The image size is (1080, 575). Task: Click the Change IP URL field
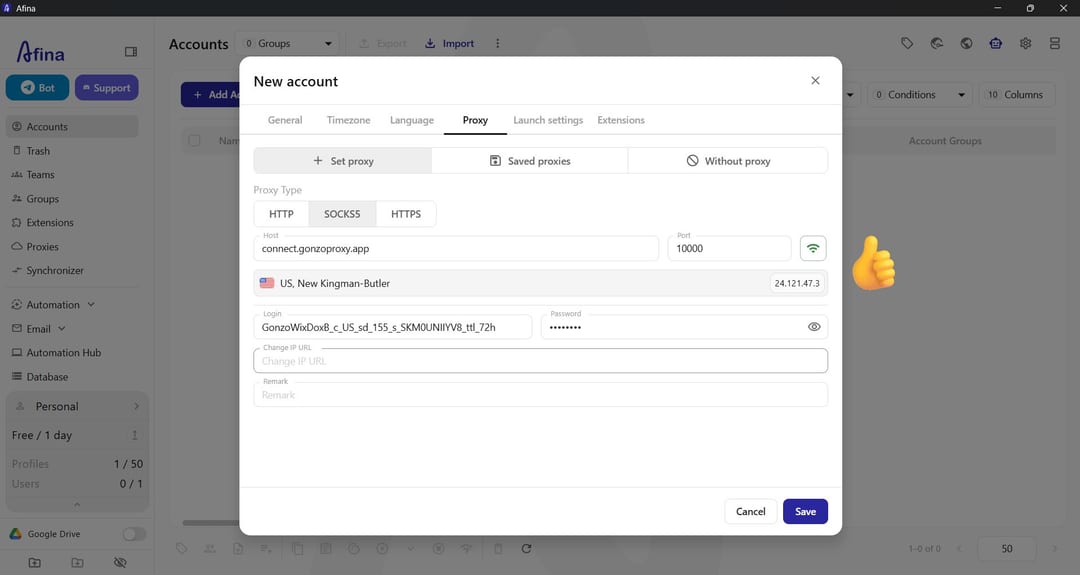[x=541, y=361]
